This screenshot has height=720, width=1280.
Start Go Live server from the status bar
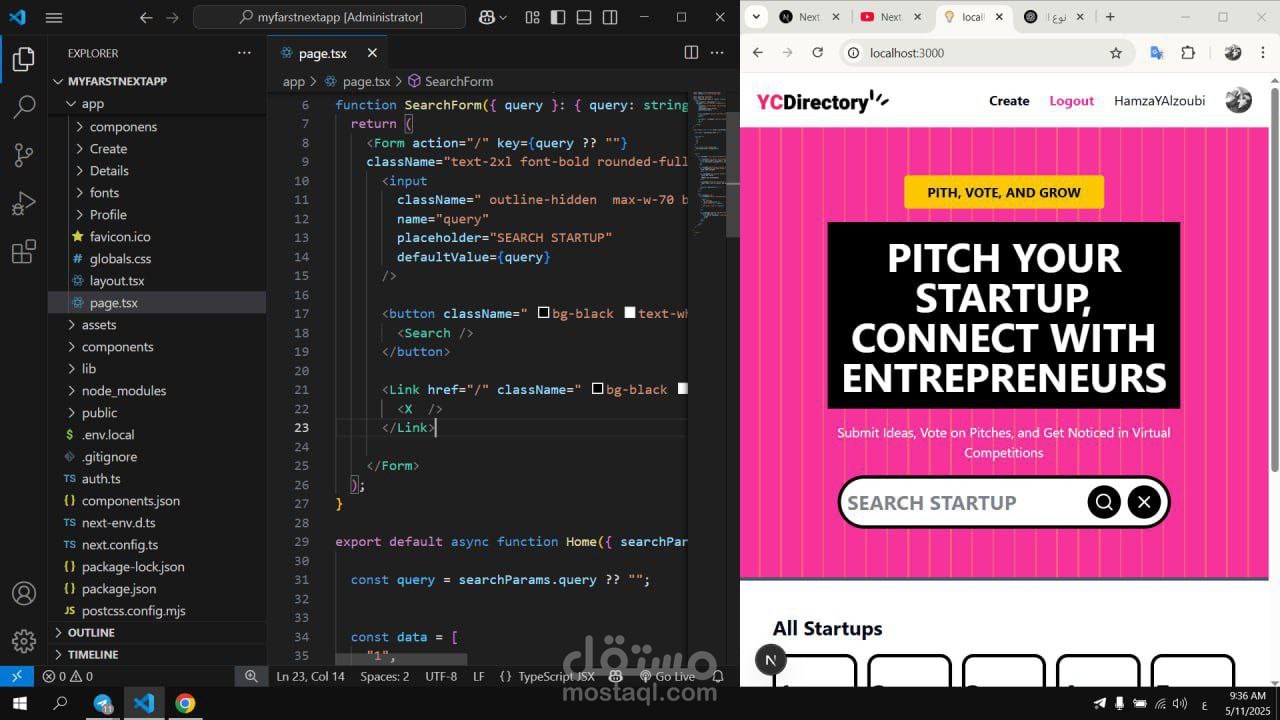667,676
